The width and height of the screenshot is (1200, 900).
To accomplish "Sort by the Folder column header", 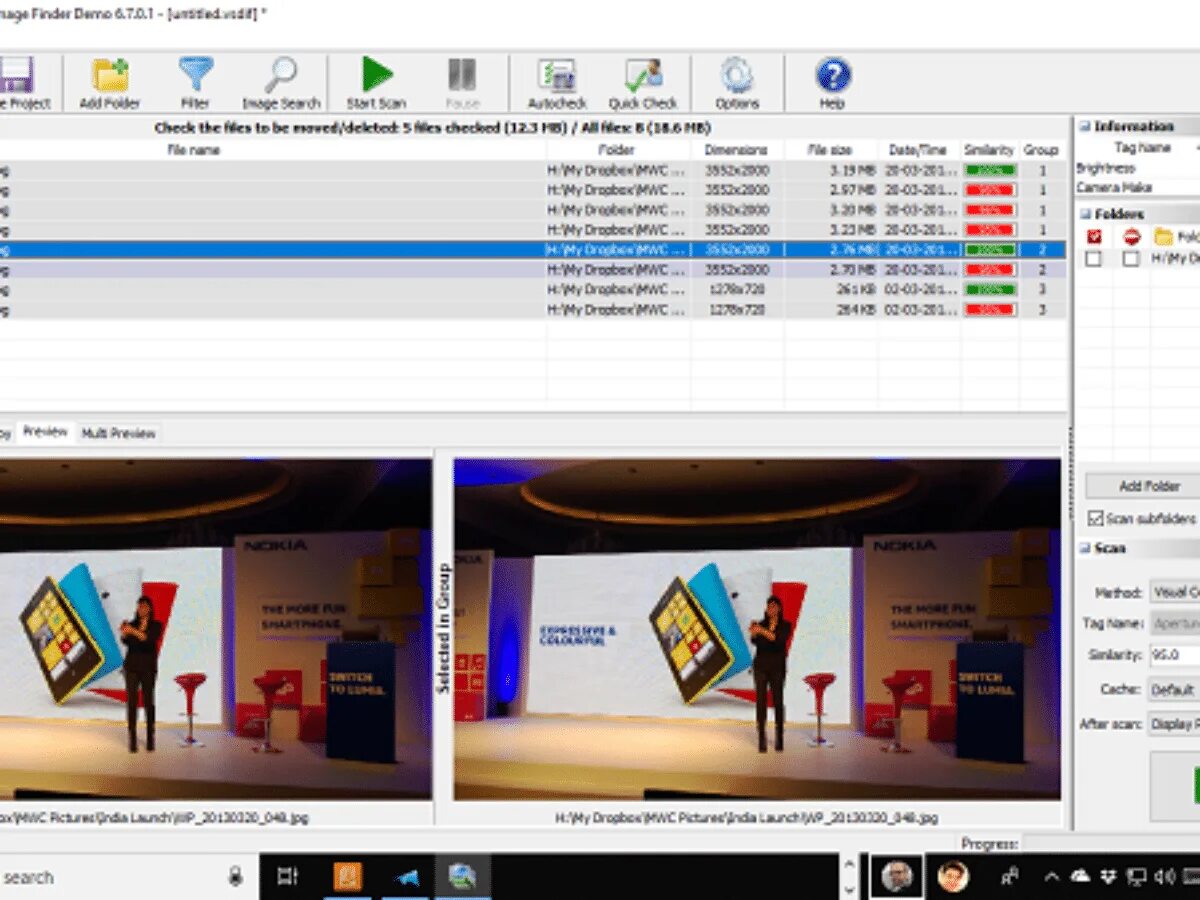I will 617,150.
